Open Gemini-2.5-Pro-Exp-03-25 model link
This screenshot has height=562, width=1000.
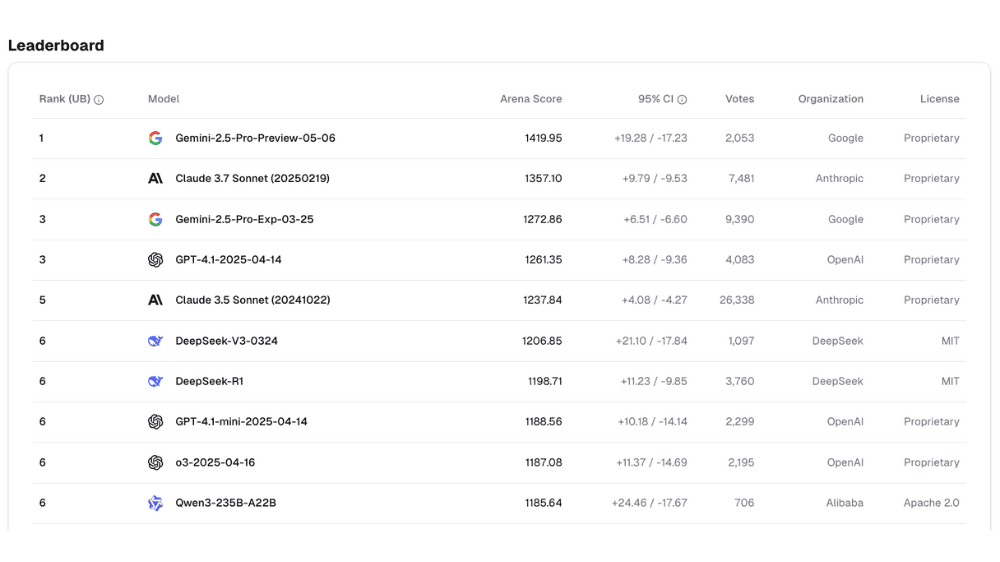pos(244,219)
